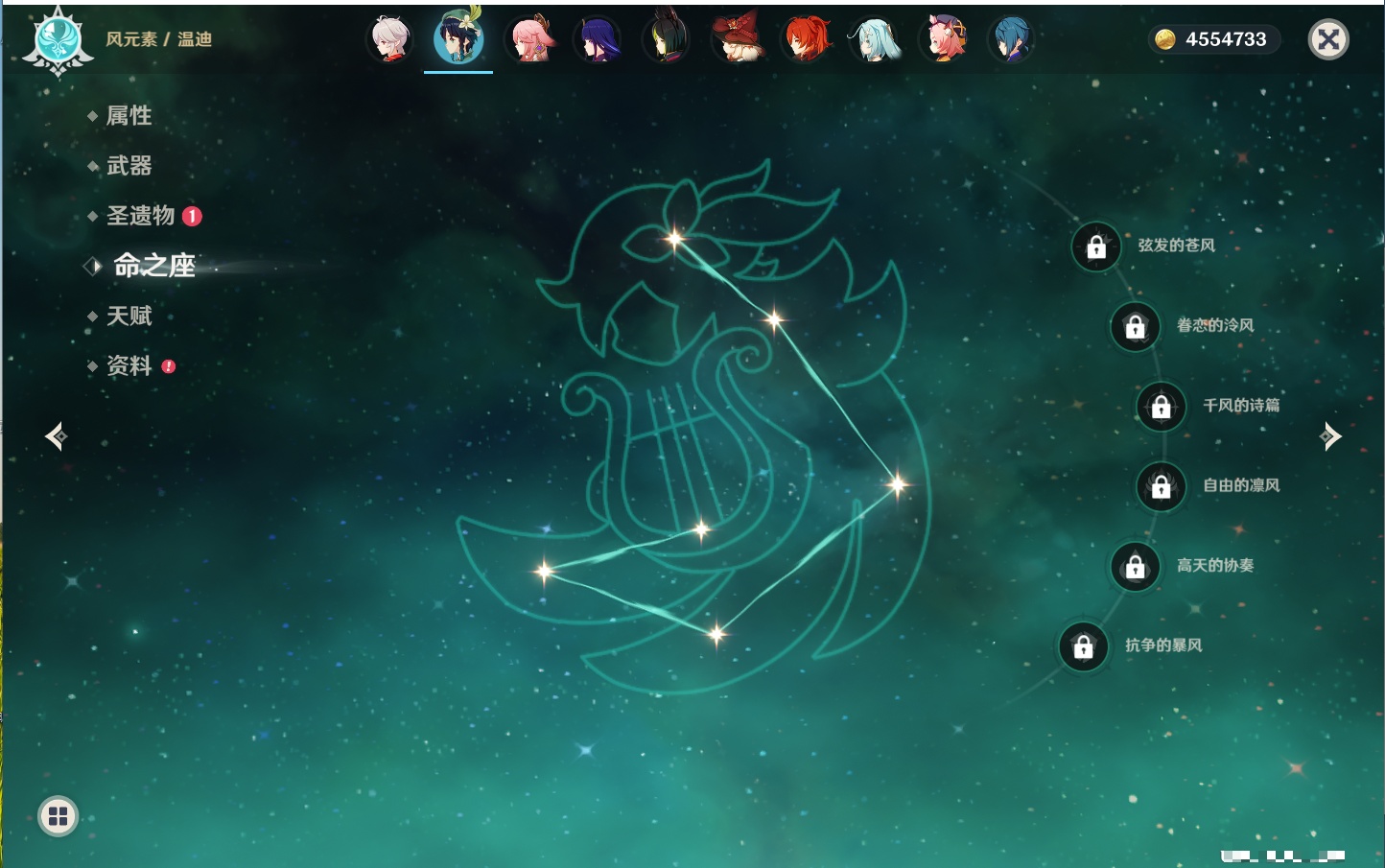Click the gold Mora coin icon

(1165, 39)
